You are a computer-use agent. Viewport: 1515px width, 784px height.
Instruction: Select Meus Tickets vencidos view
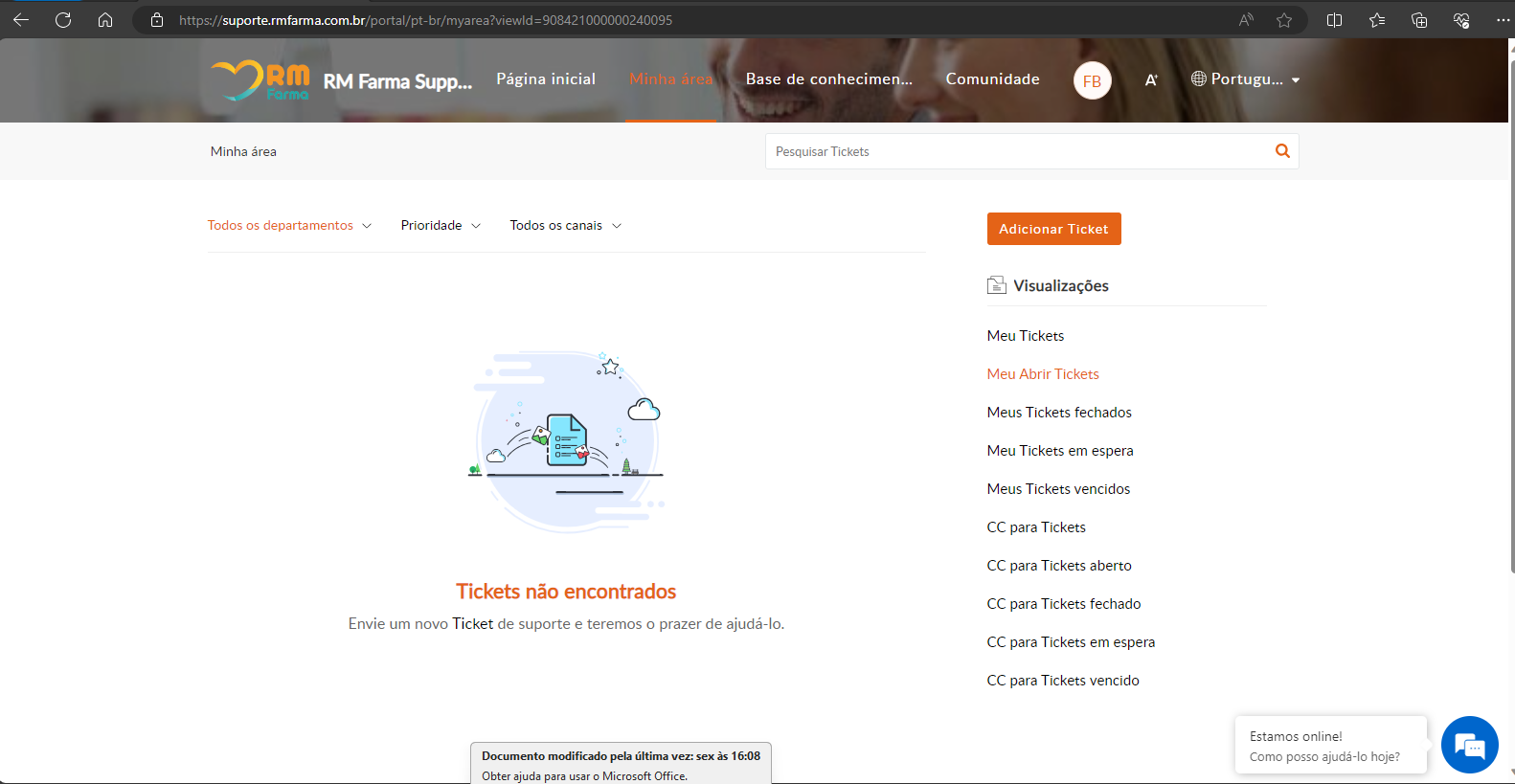click(x=1058, y=489)
